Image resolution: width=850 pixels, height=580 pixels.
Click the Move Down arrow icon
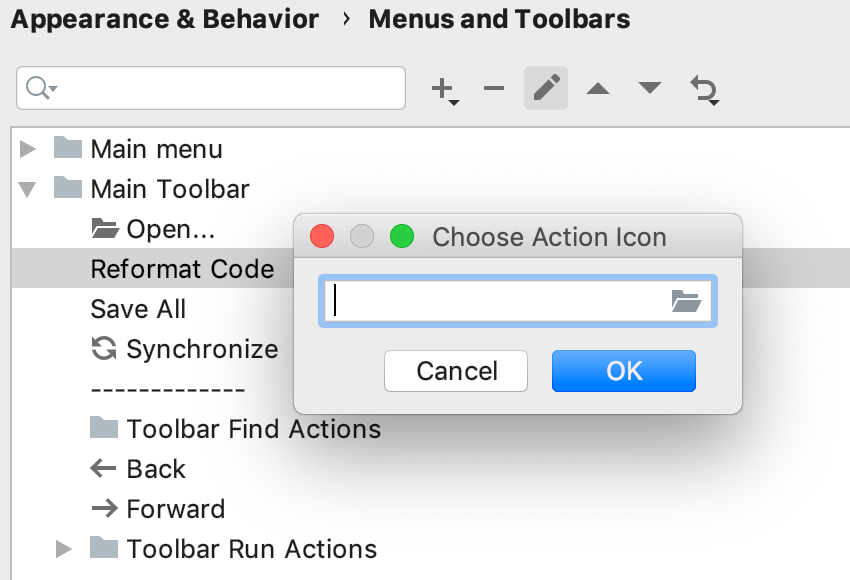click(649, 88)
